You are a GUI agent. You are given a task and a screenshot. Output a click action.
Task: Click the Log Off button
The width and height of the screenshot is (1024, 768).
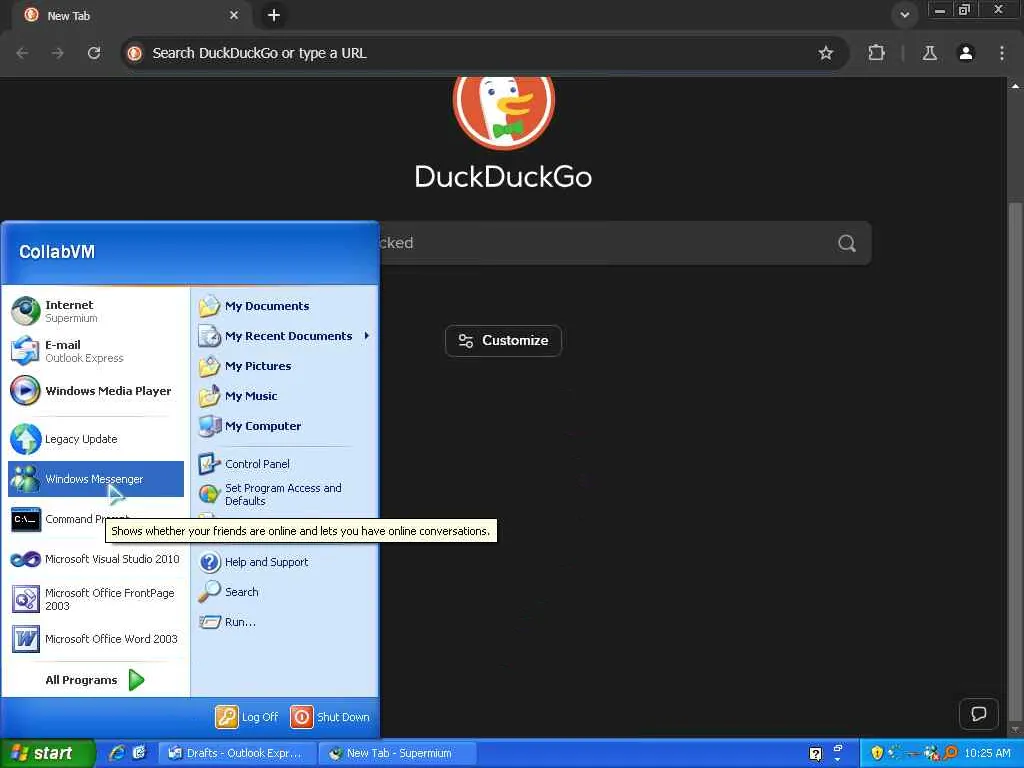[247, 717]
